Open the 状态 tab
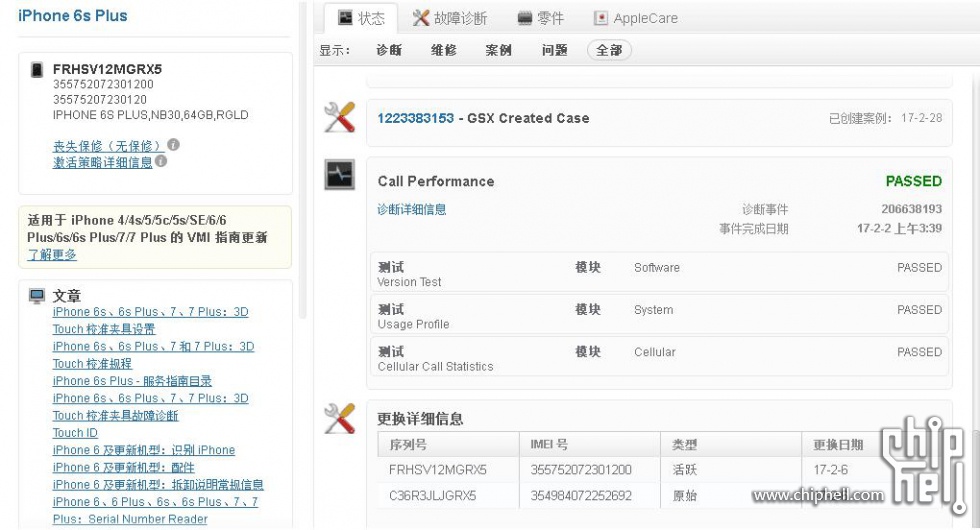Viewport: 980px width, 530px height. [361, 18]
